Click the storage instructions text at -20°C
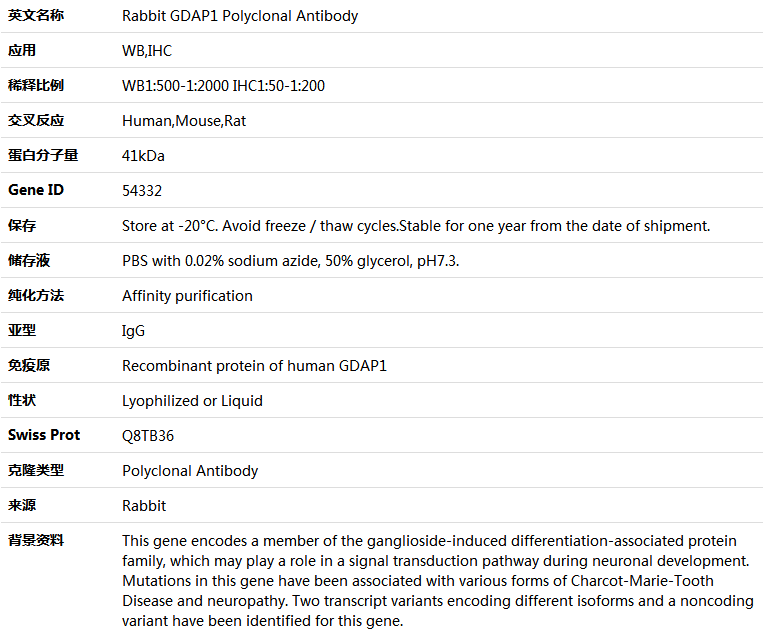The height and width of the screenshot is (637, 766). pos(416,226)
